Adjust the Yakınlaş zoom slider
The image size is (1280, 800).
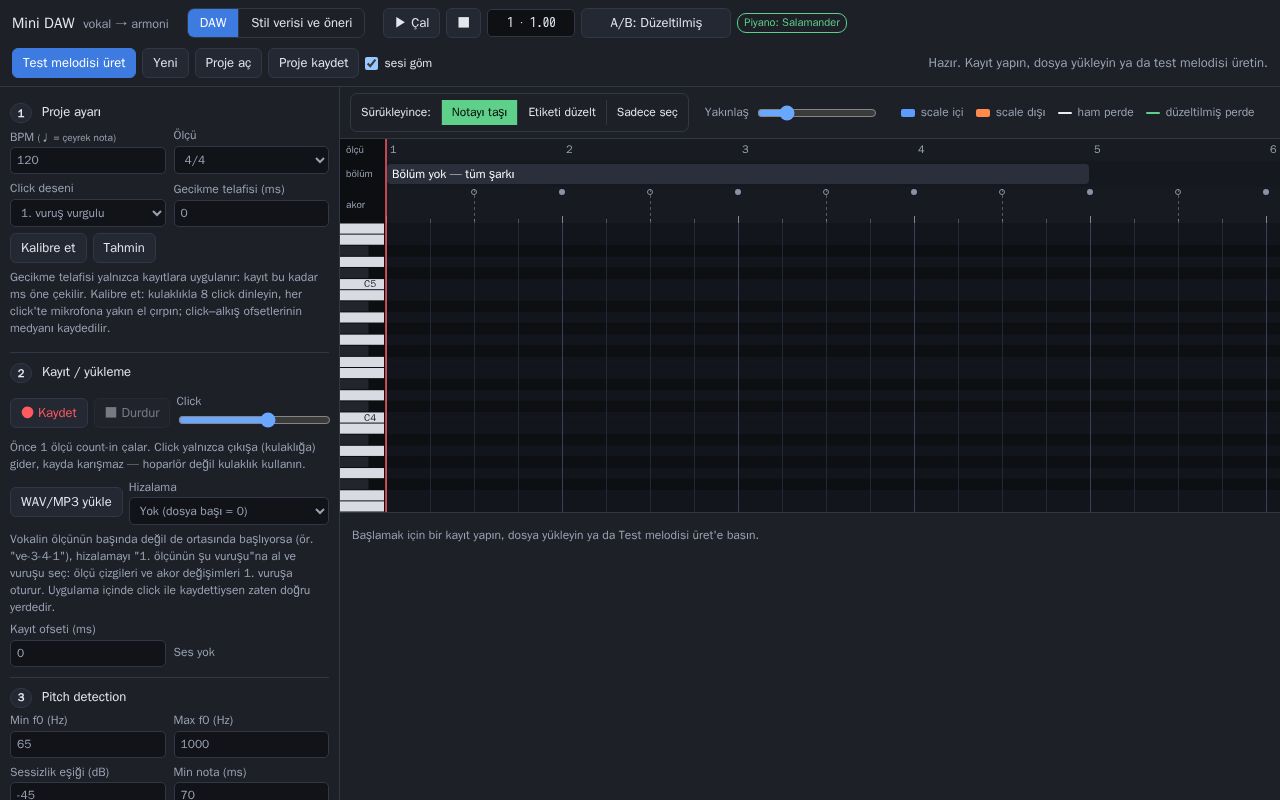click(x=817, y=113)
